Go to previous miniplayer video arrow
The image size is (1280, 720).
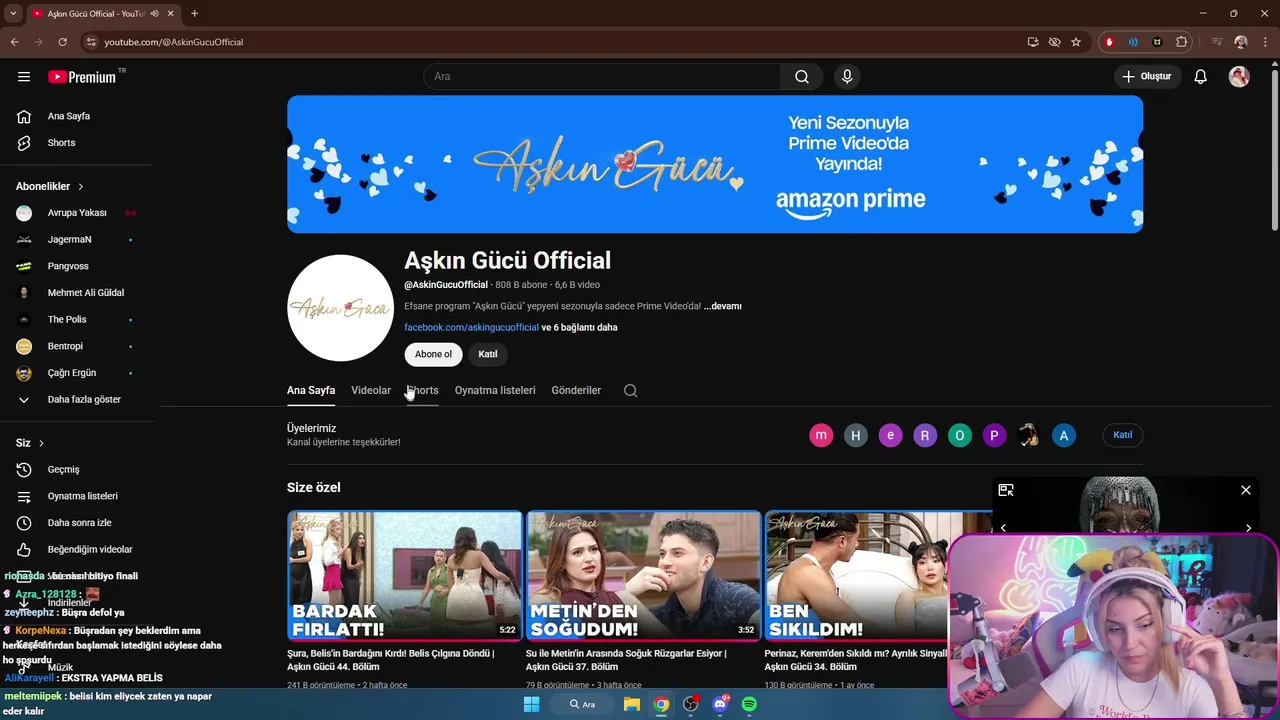pos(1003,528)
